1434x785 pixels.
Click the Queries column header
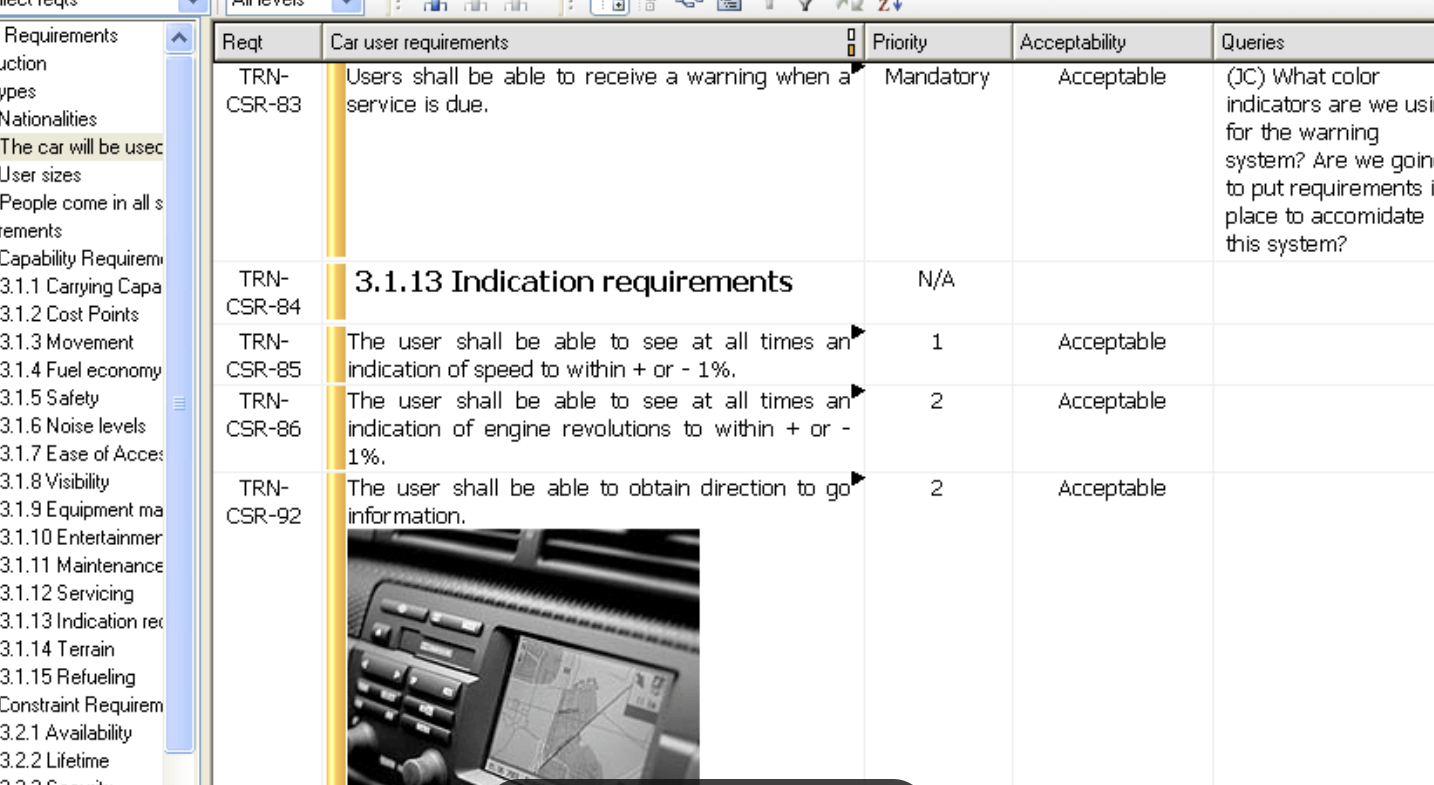click(x=1324, y=42)
